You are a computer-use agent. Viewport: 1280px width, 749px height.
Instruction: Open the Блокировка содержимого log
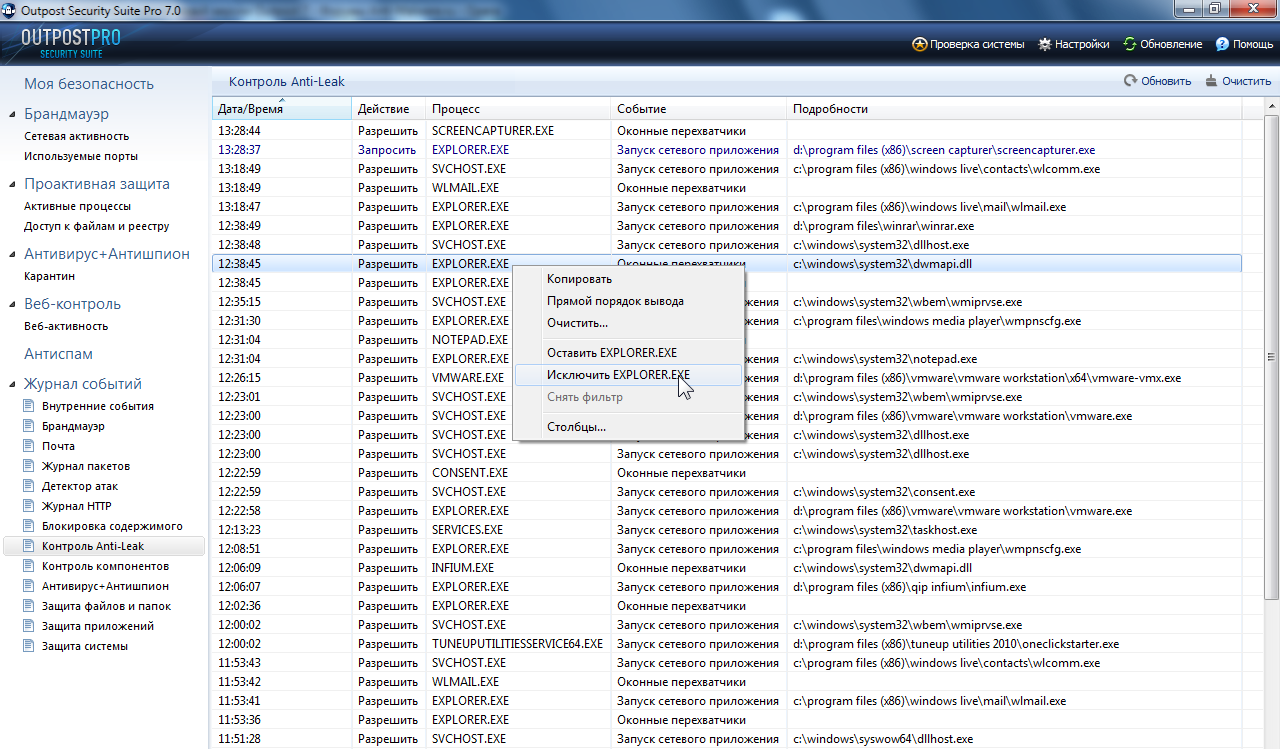tap(112, 526)
